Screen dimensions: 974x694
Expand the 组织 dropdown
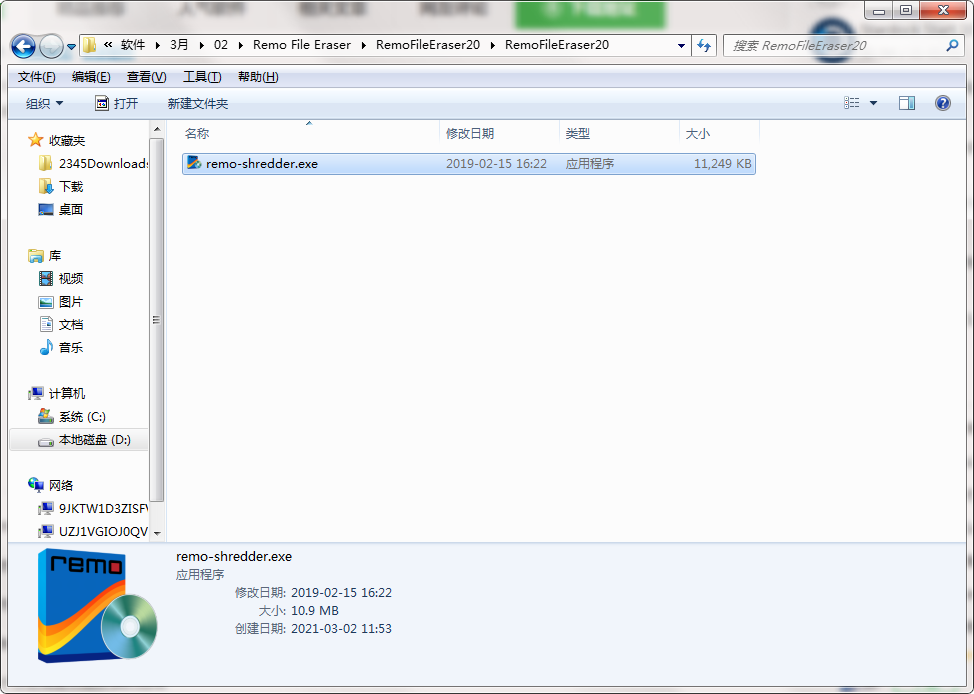44,103
